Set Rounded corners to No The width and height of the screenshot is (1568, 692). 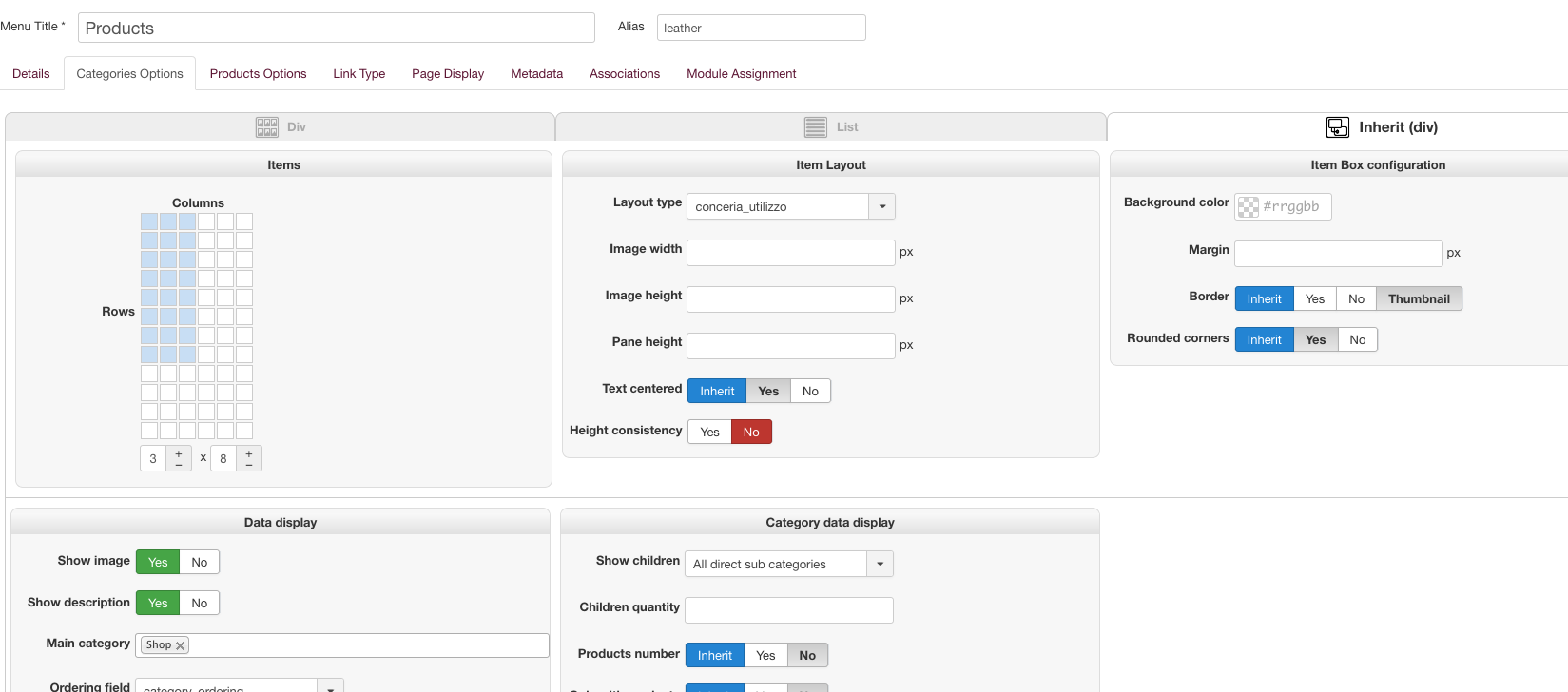tap(1357, 340)
